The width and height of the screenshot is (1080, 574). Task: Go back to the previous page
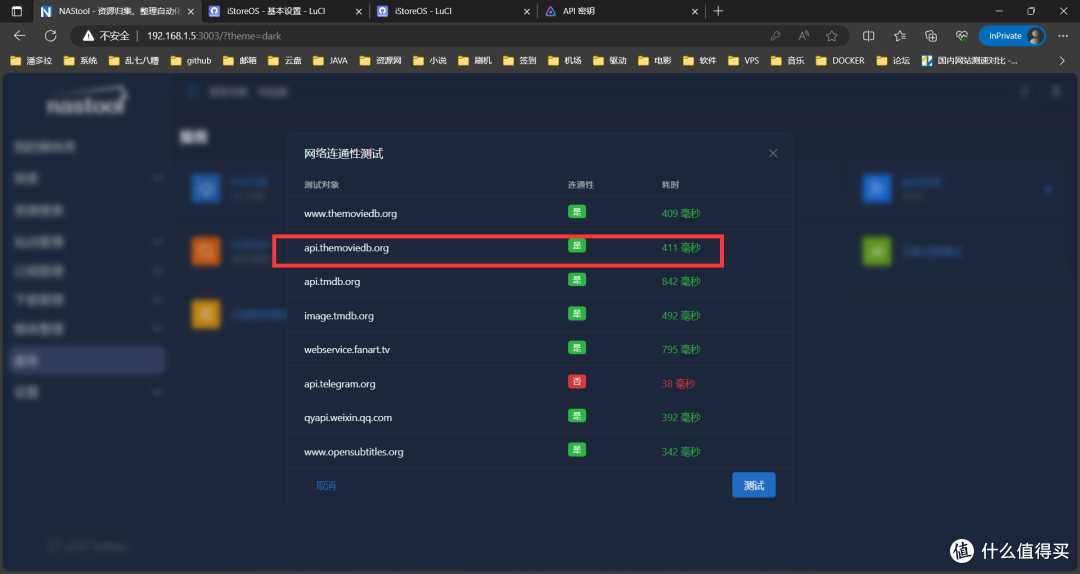pyautogui.click(x=19, y=36)
